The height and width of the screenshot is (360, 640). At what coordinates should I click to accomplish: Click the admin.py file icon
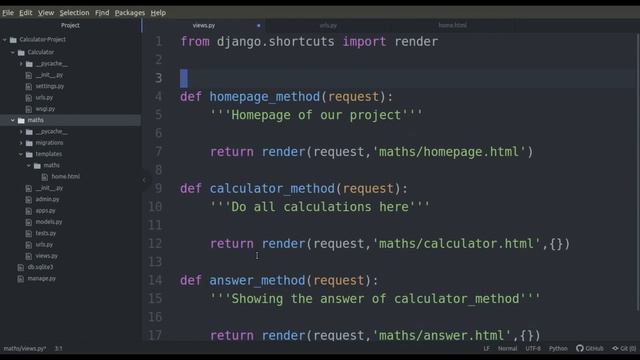pos(29,200)
